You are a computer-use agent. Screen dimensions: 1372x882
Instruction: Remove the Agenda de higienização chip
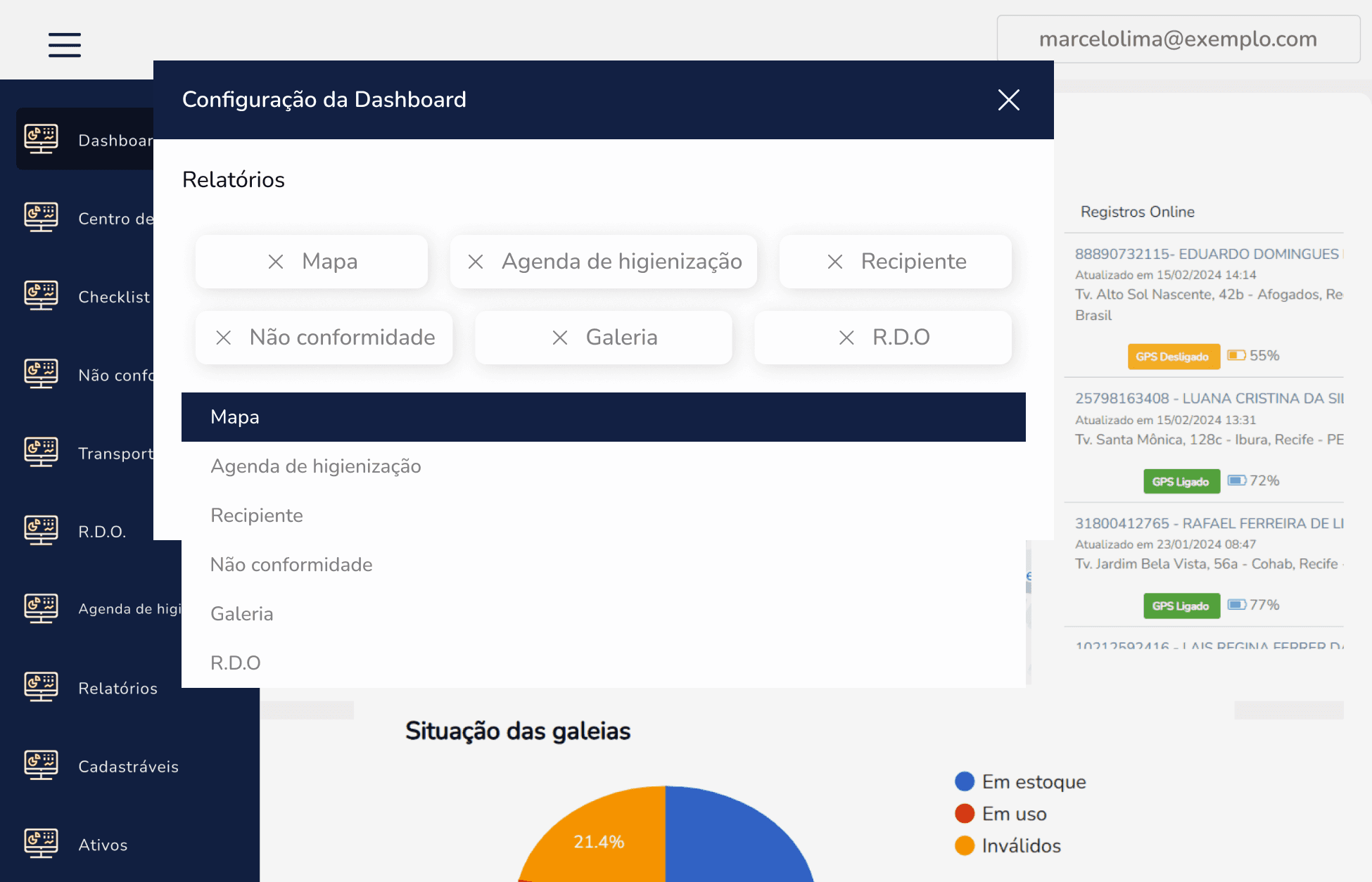(x=476, y=262)
